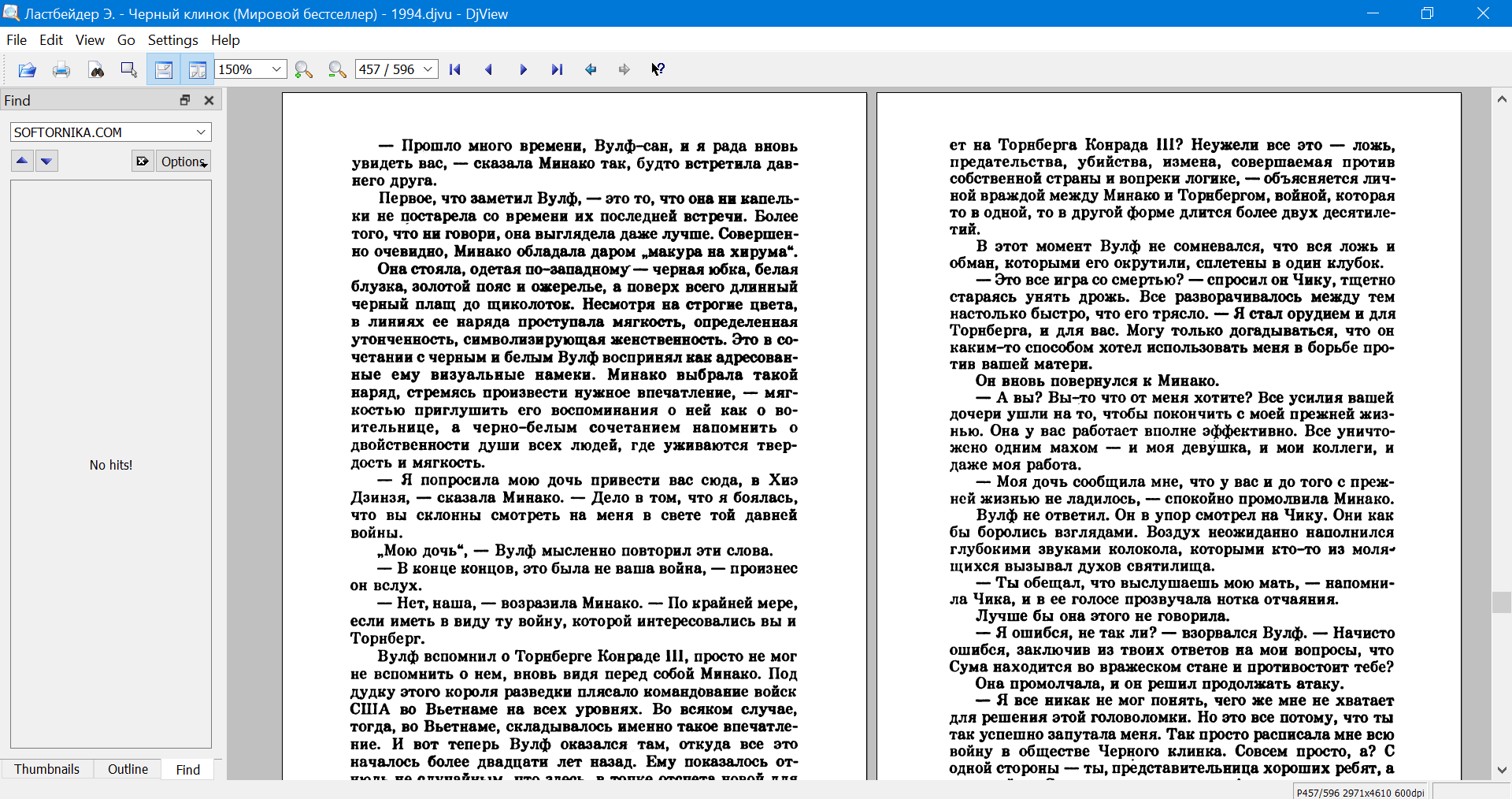Go to the next page

pyautogui.click(x=523, y=70)
